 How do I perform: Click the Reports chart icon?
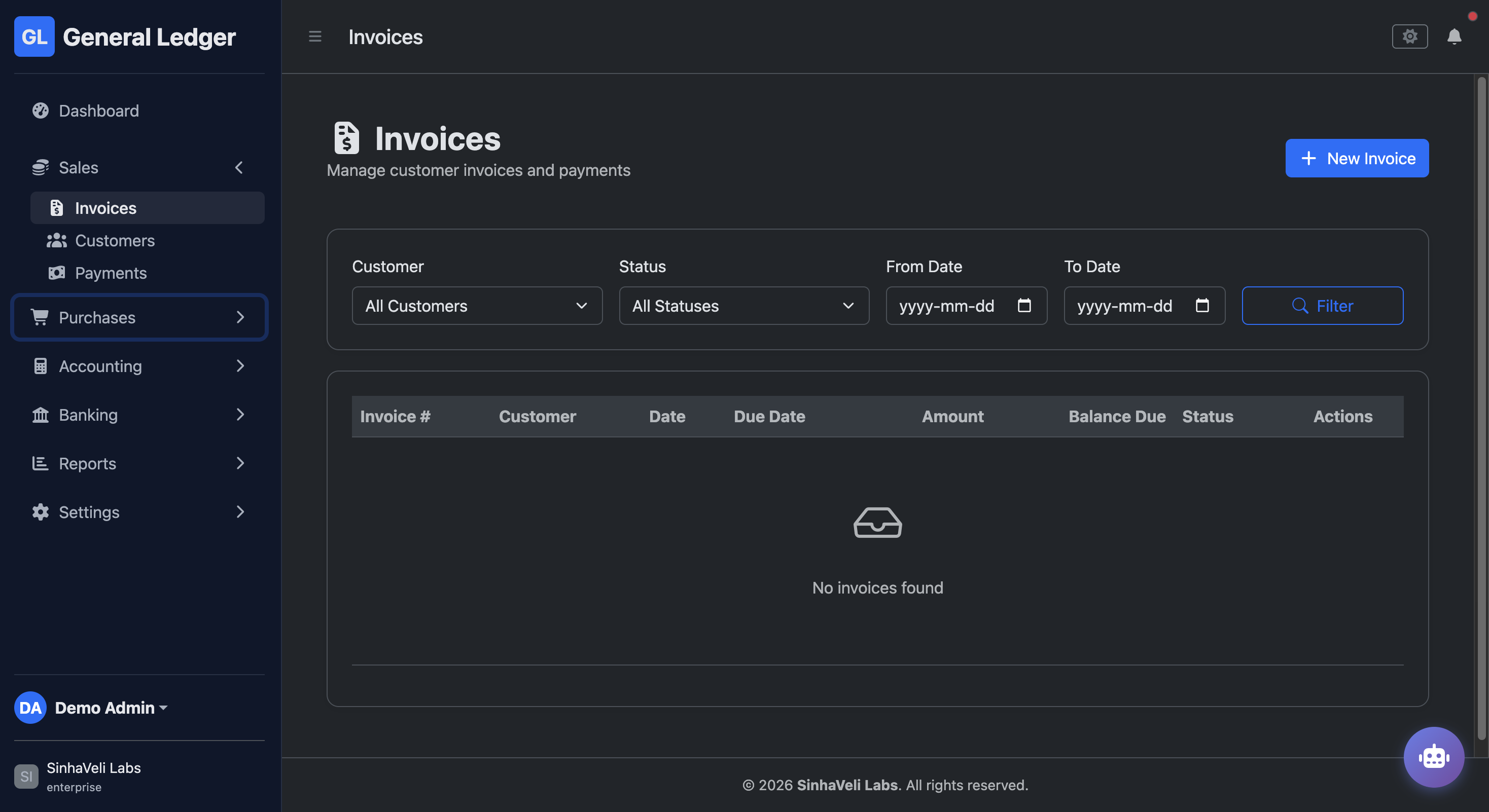tap(41, 463)
